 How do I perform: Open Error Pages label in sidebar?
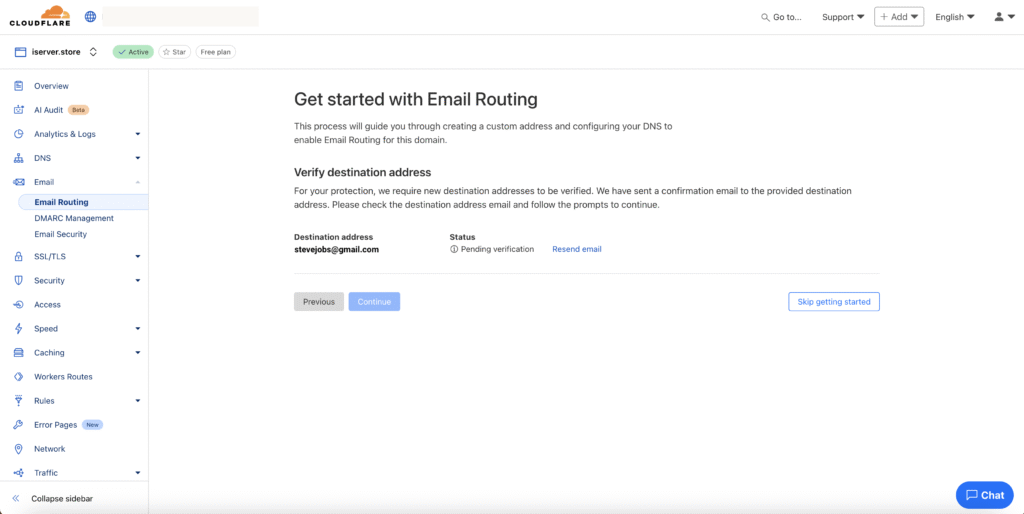click(x=56, y=425)
